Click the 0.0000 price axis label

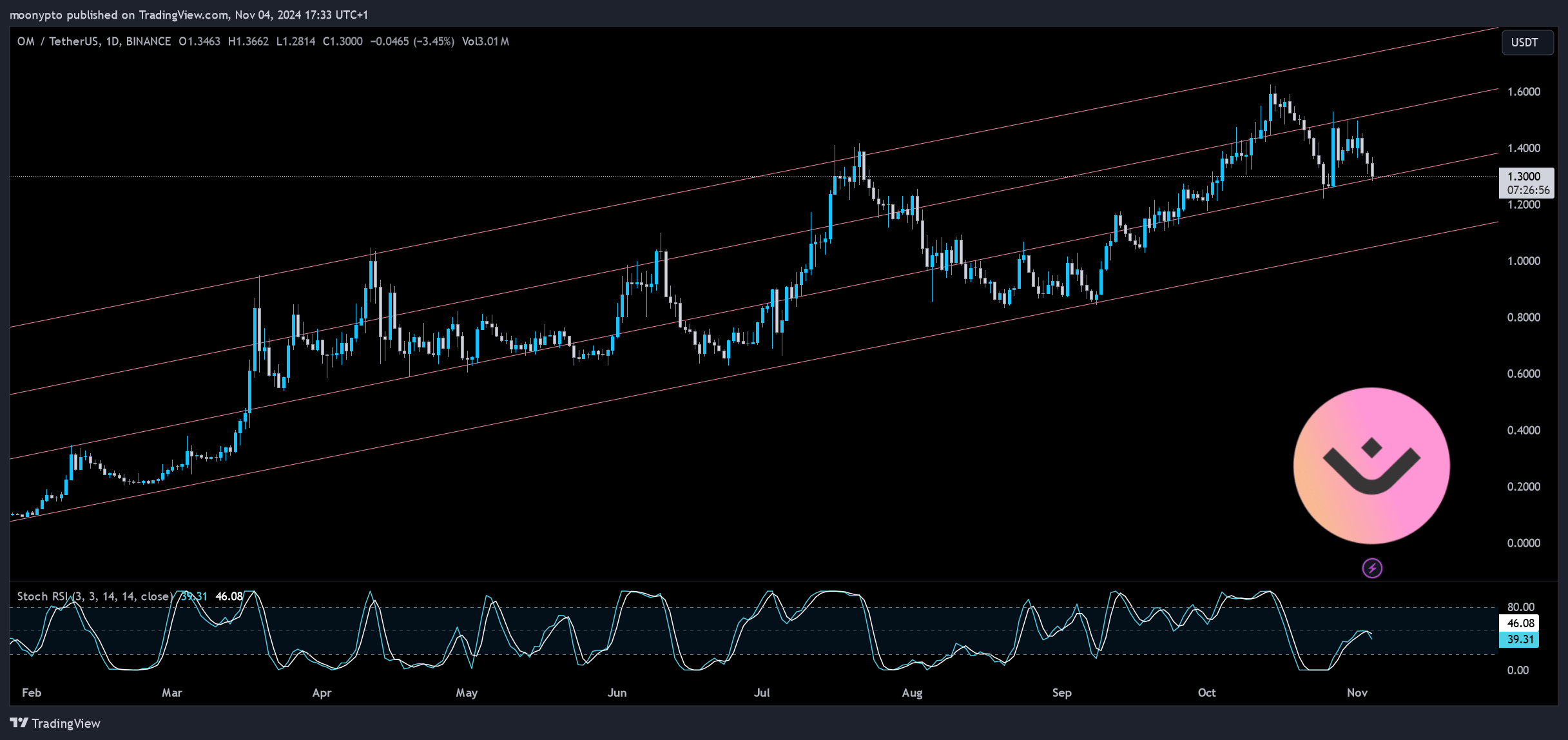point(1524,543)
